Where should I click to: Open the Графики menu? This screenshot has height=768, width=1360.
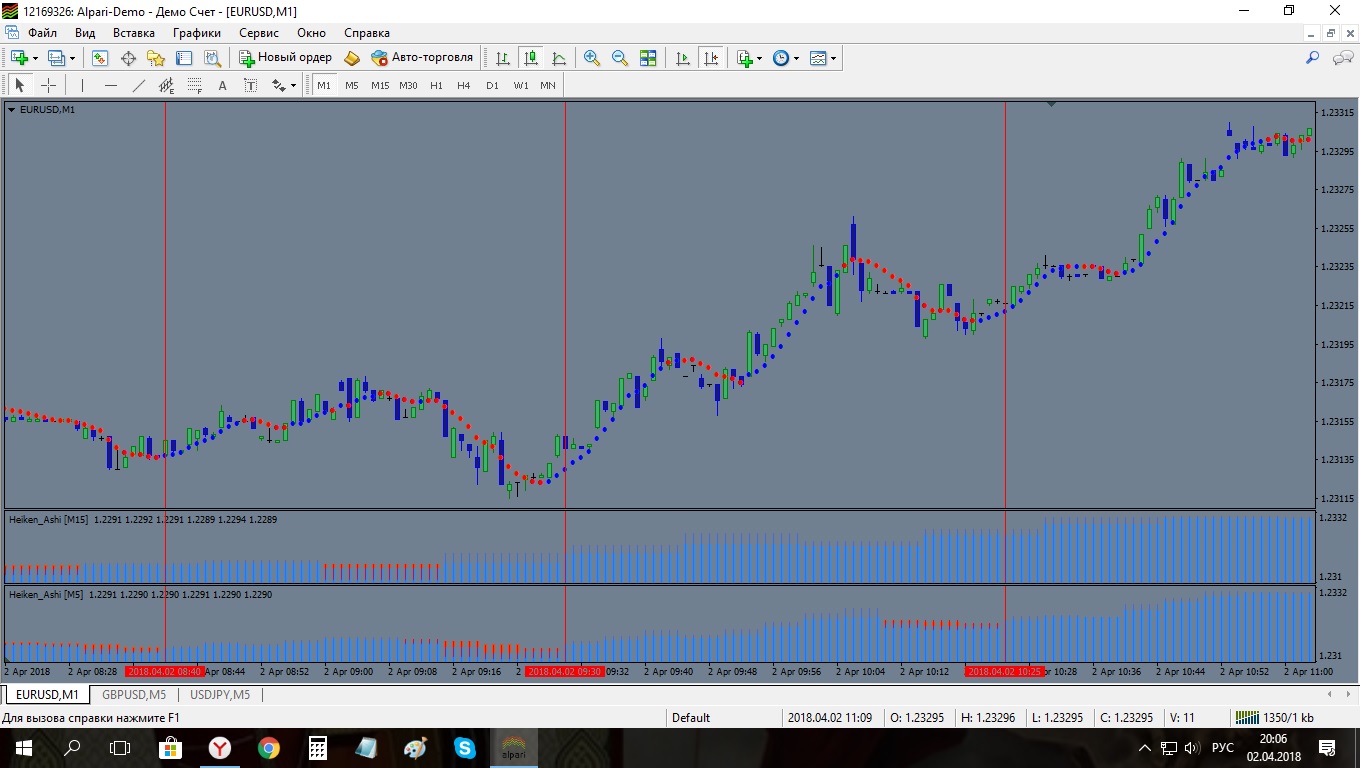click(x=197, y=33)
